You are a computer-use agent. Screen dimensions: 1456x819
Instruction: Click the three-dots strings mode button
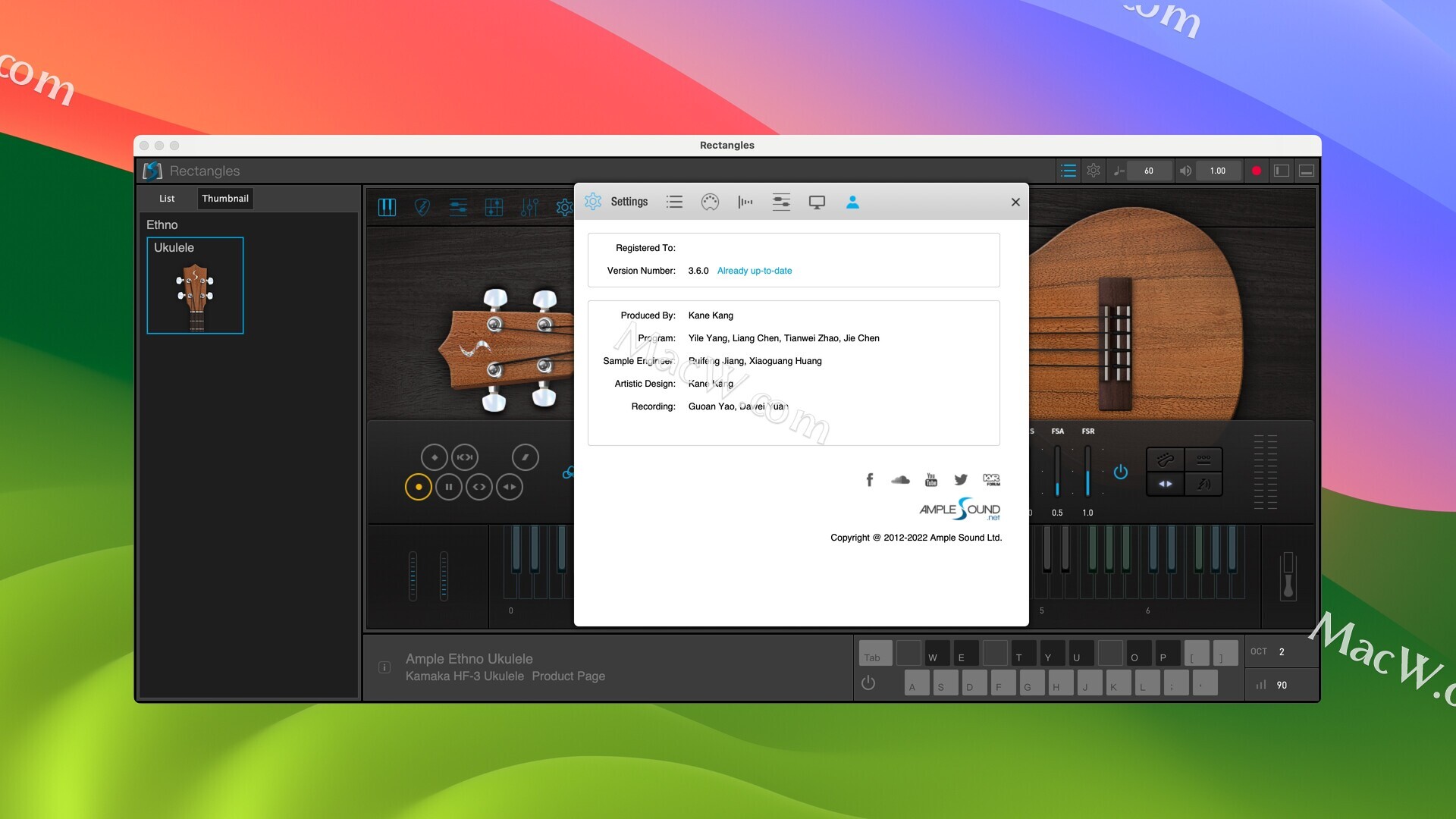[x=1203, y=459]
